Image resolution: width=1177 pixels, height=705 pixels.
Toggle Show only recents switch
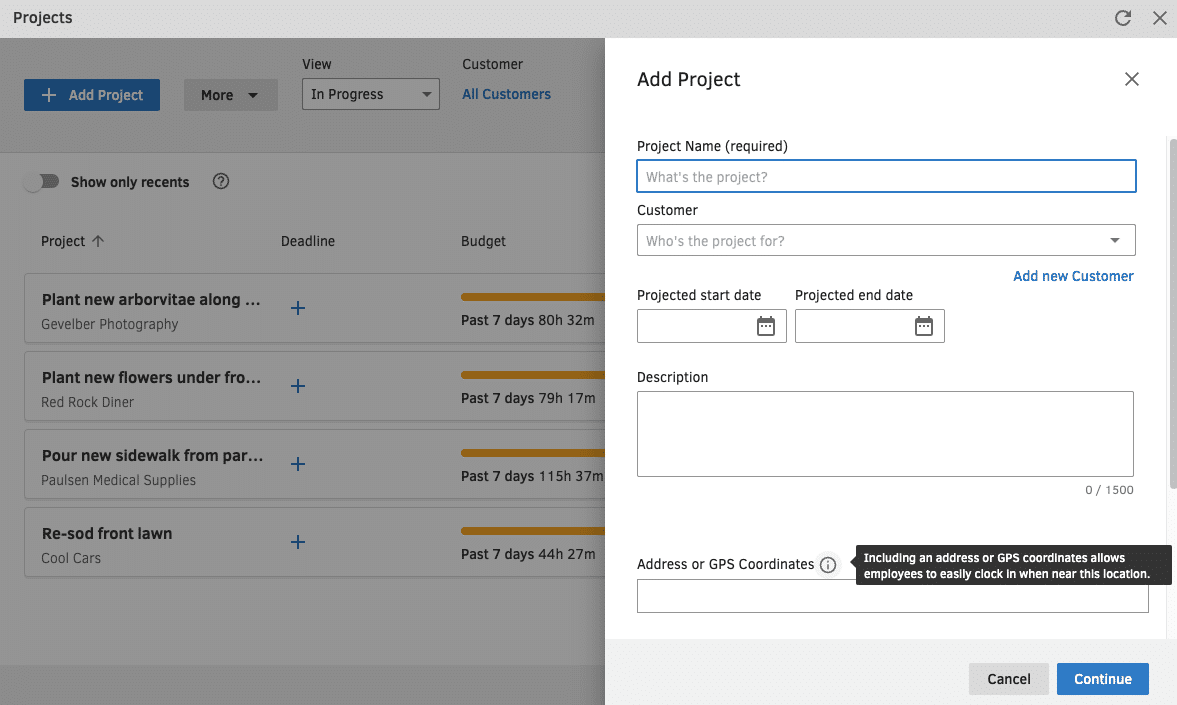point(41,182)
